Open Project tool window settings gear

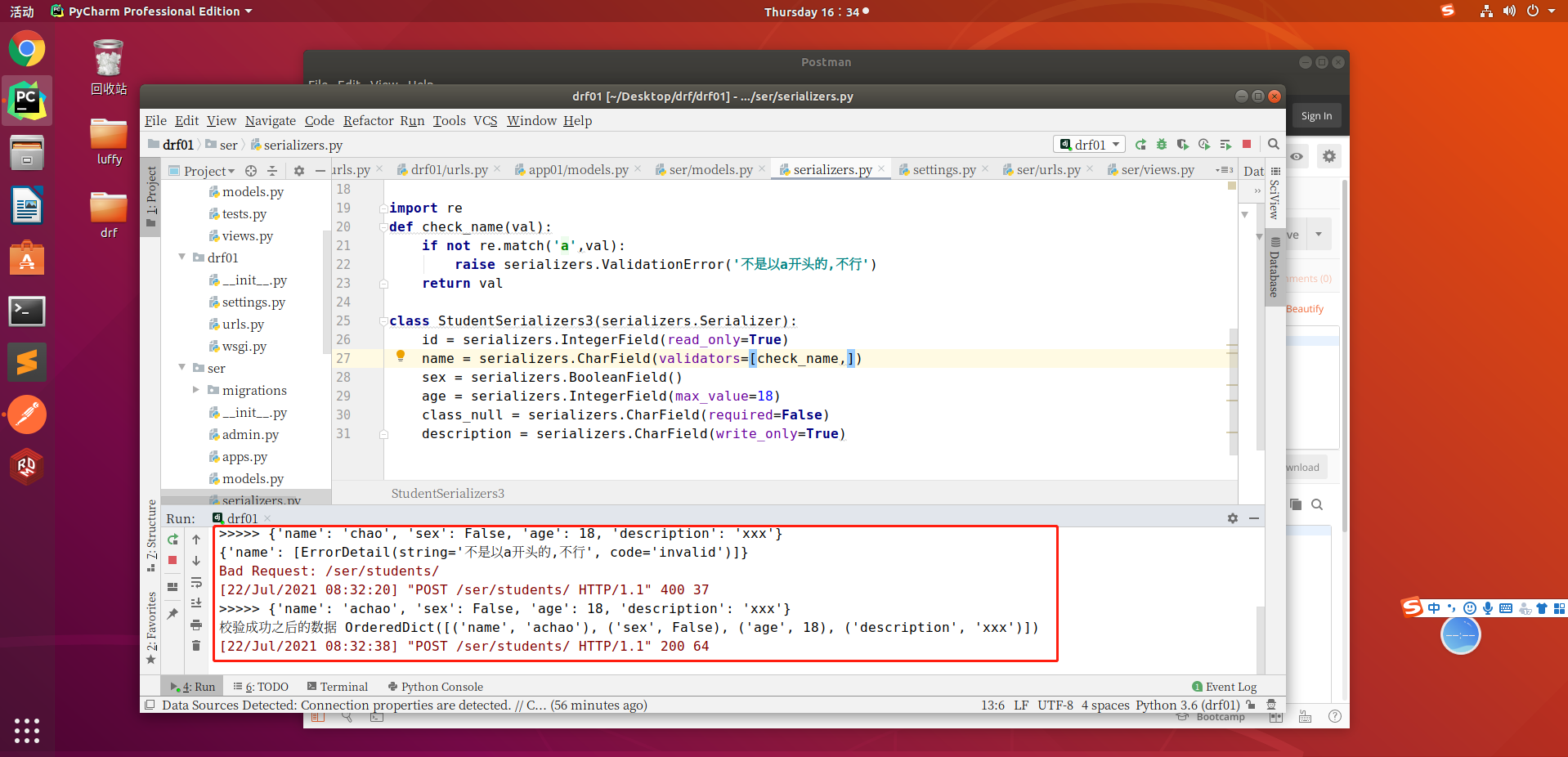pos(299,171)
